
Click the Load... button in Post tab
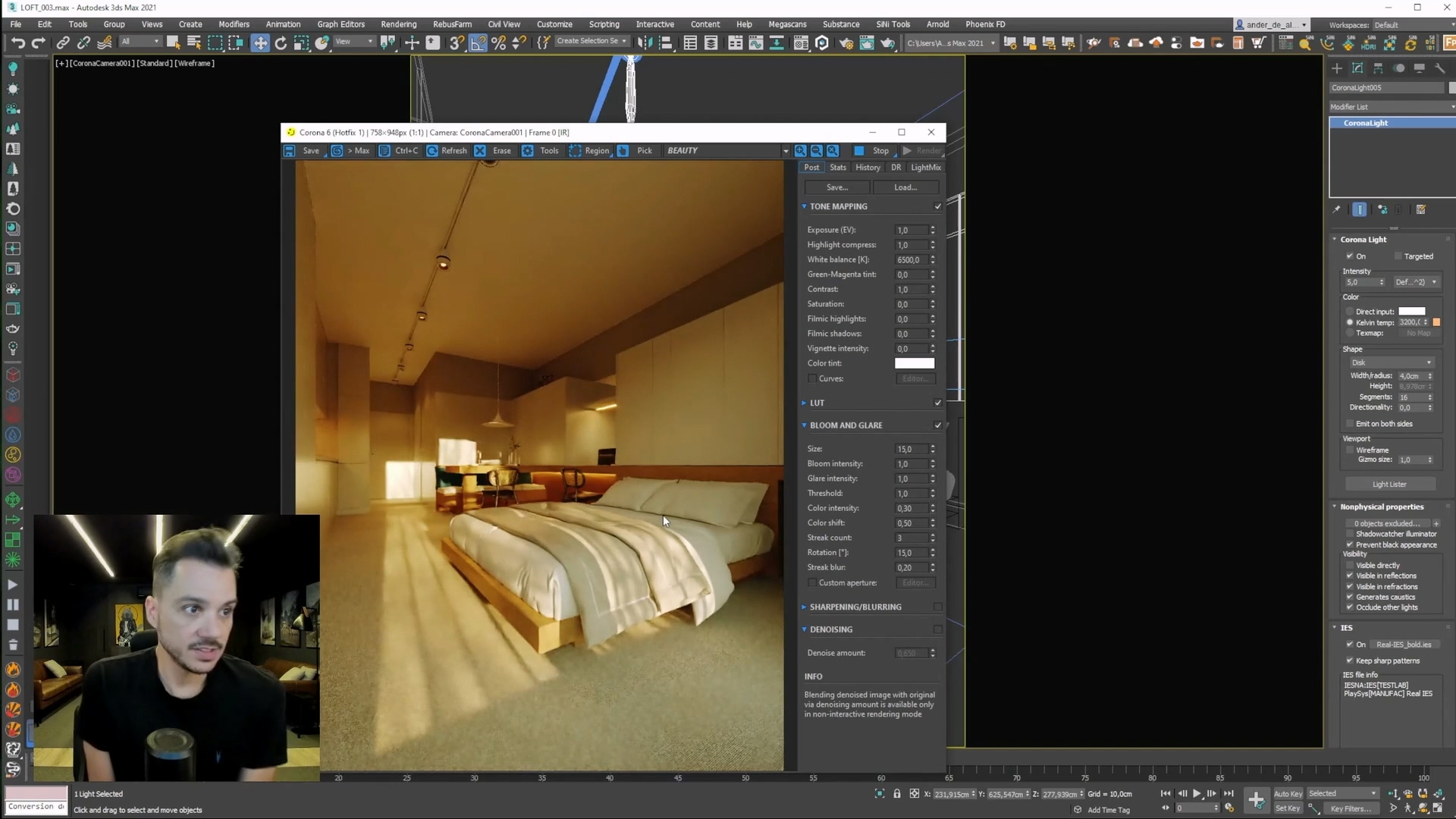[905, 187]
